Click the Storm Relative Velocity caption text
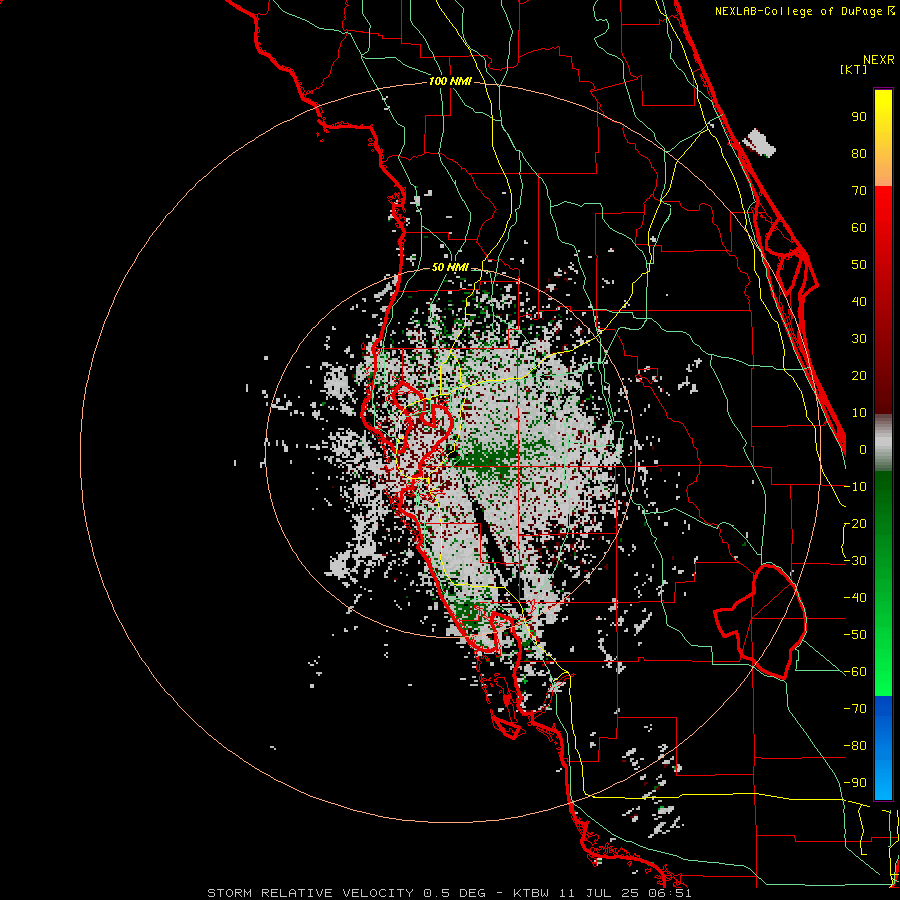This screenshot has width=900, height=900. (449, 893)
